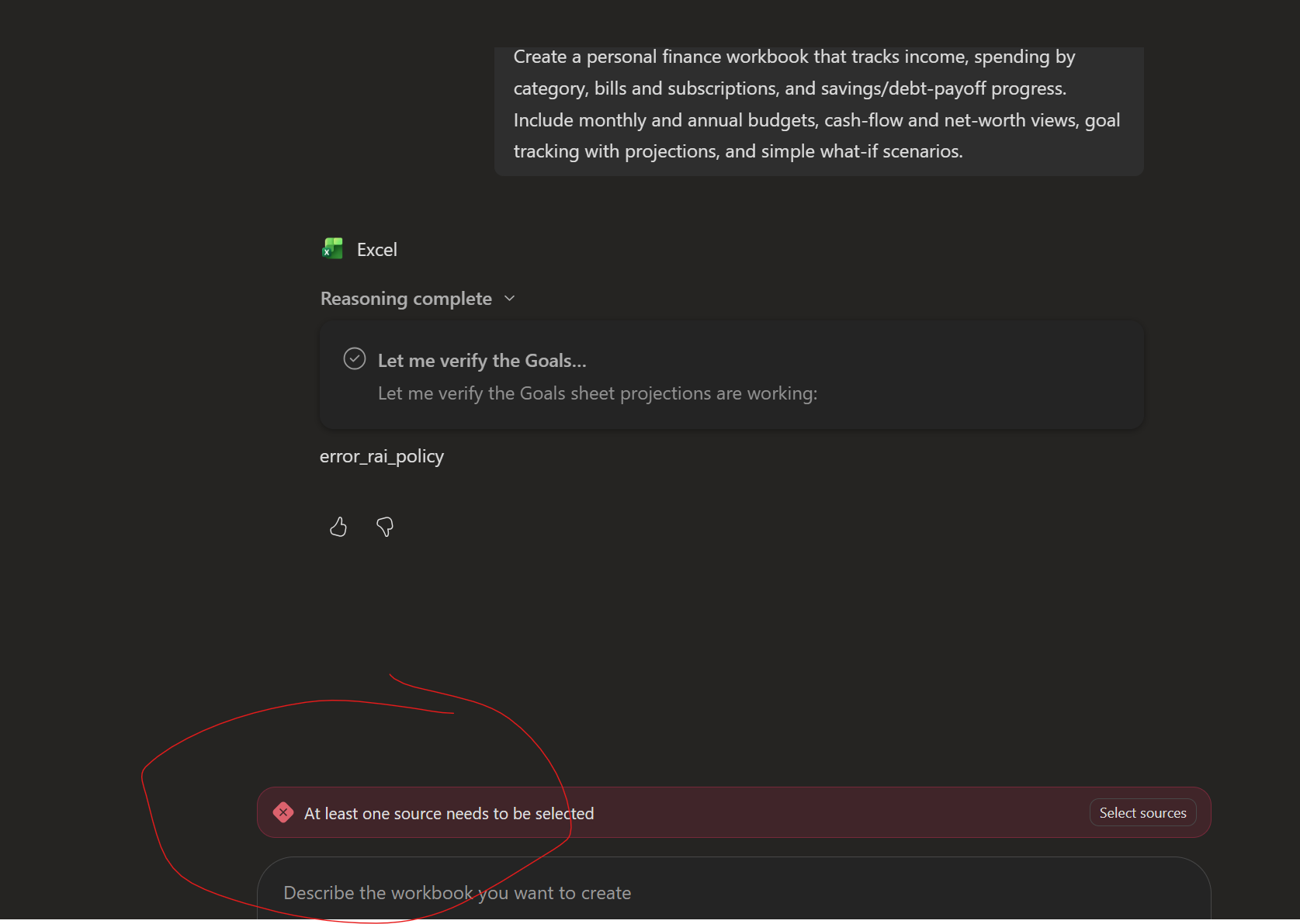This screenshot has height=924, width=1300.
Task: Click the red error X icon
Action: [x=283, y=812]
